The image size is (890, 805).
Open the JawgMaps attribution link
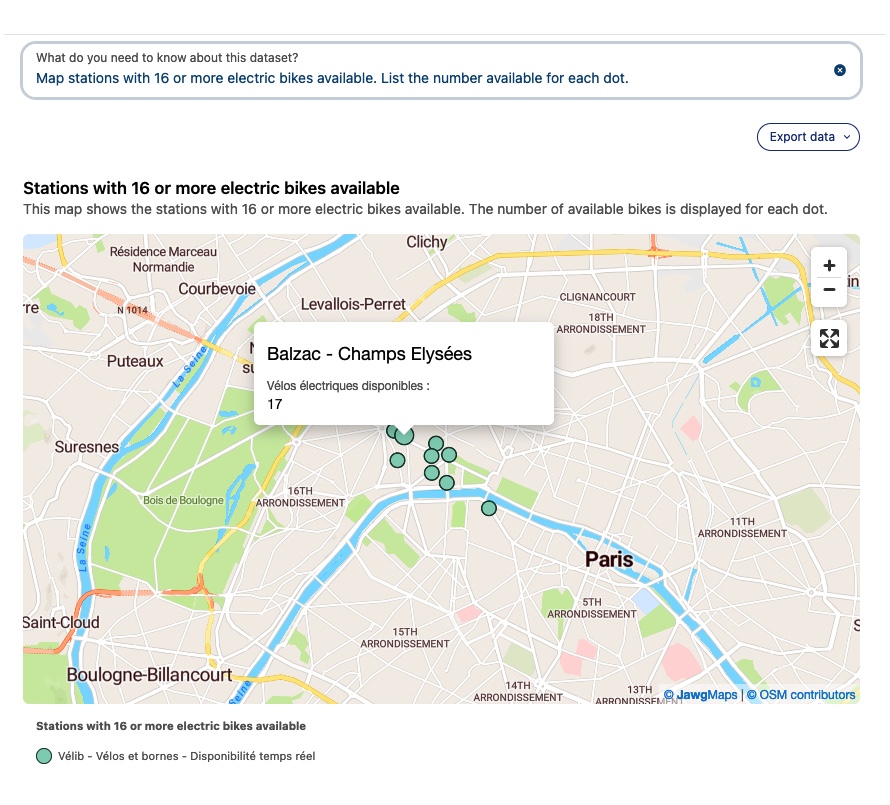(x=707, y=695)
